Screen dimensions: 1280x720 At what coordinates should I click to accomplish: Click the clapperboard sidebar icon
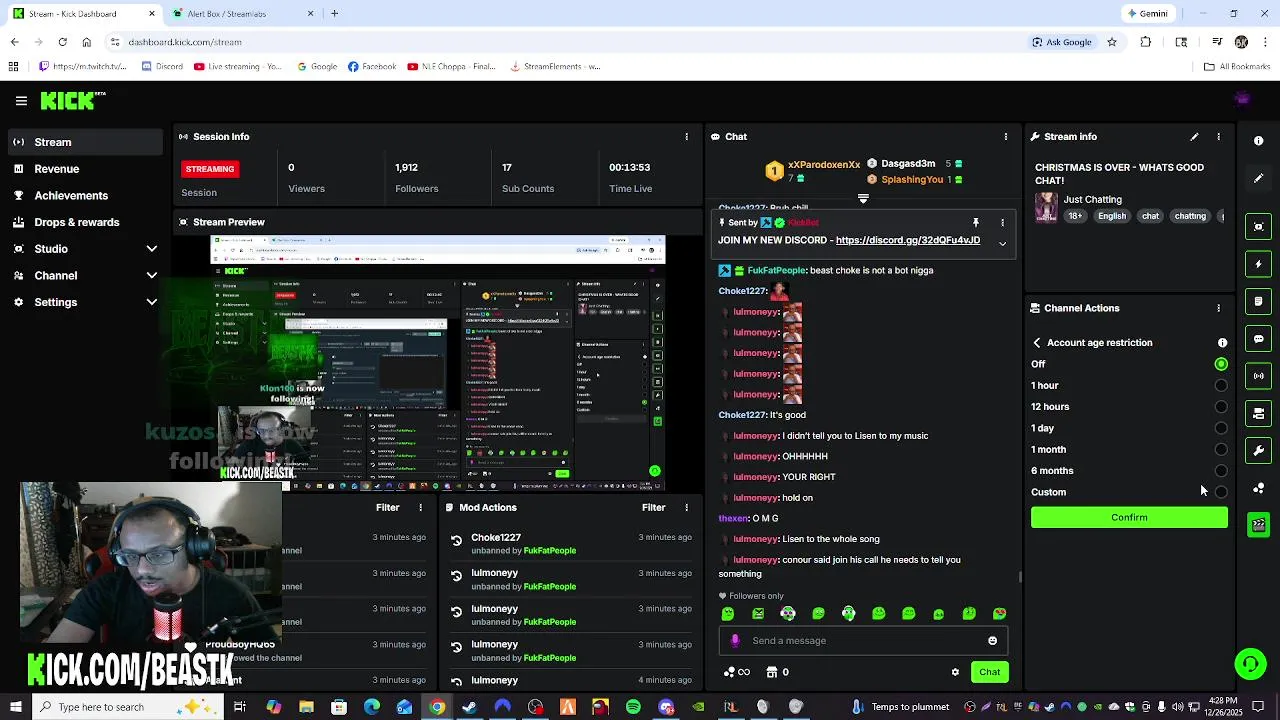click(1258, 525)
